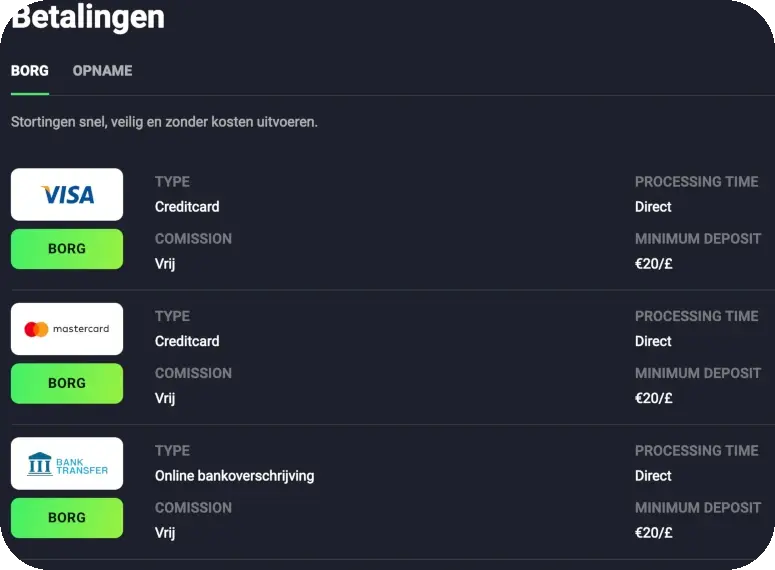Click the Bank Transfer logo

point(67,464)
